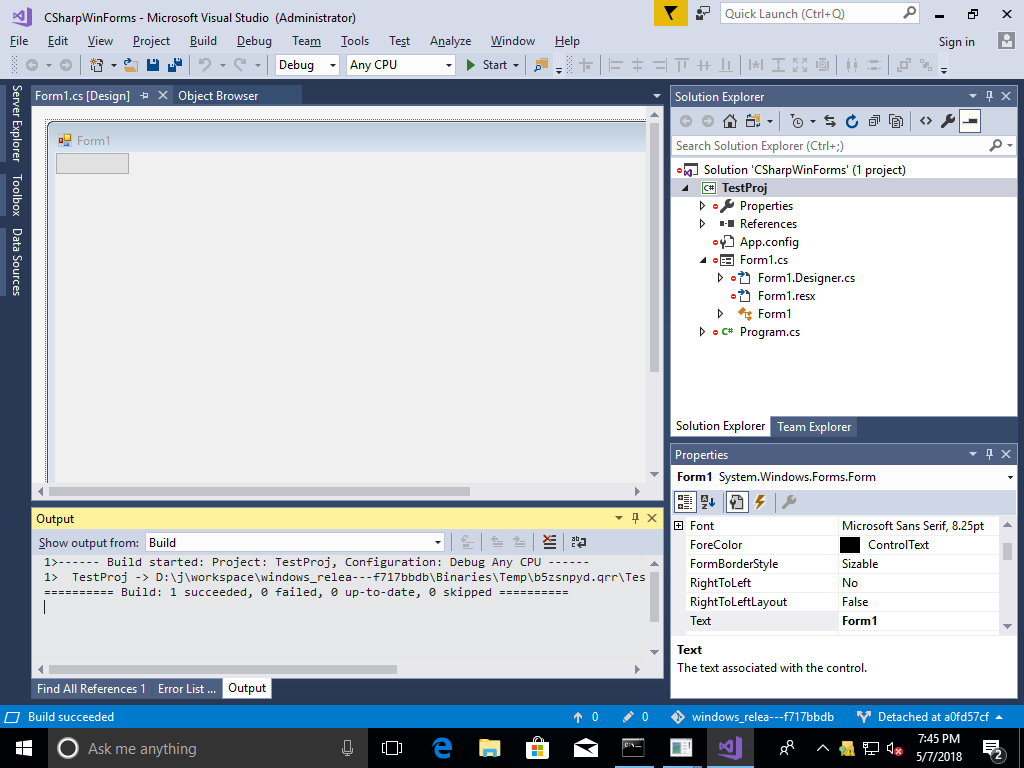1024x768 pixels.
Task: Click the Clear All icon in Output toolbar
Action: 550,542
